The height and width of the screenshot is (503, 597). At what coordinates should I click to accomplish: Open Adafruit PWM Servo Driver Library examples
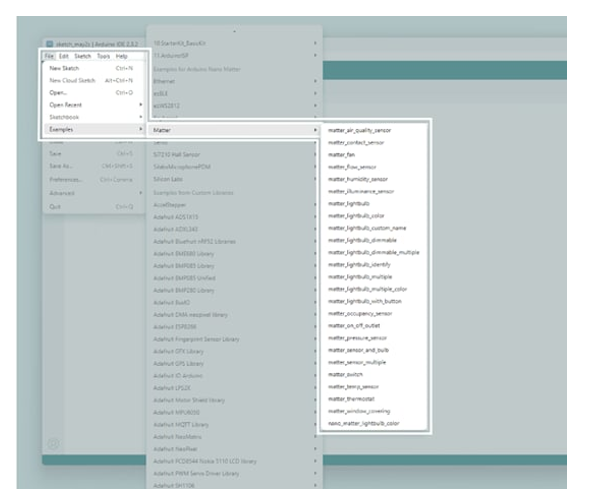(x=234, y=473)
